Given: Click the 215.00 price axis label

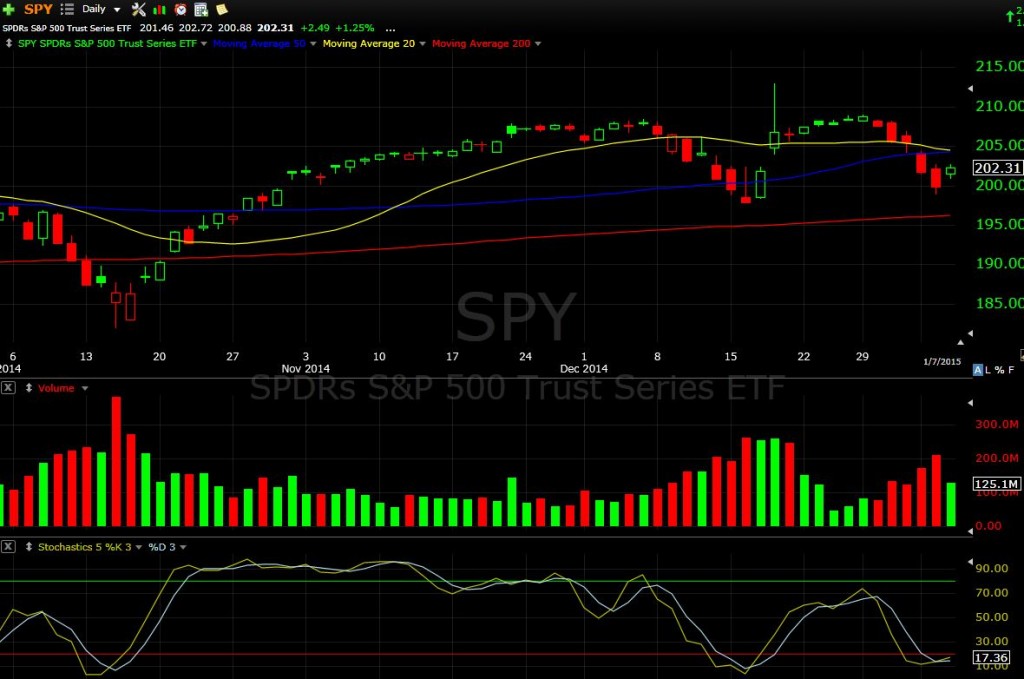Looking at the screenshot, I should 999,66.
